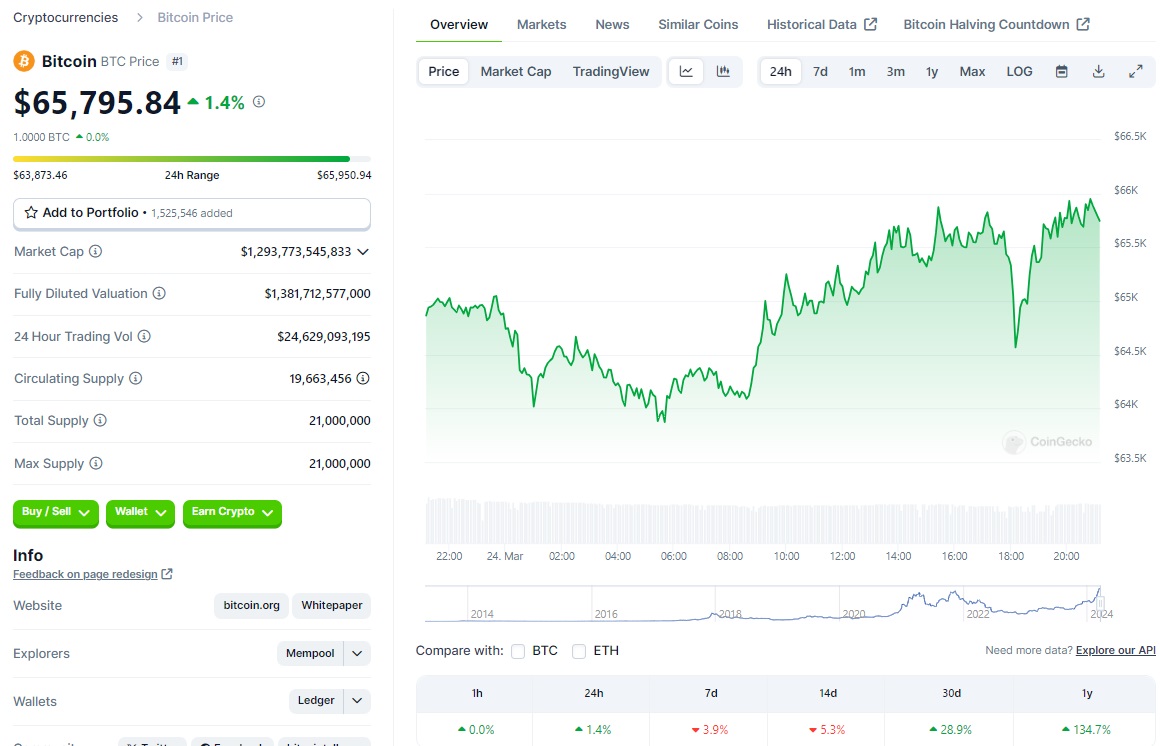Click Feedback on page redesign link
The height and width of the screenshot is (746, 1160).
point(85,574)
